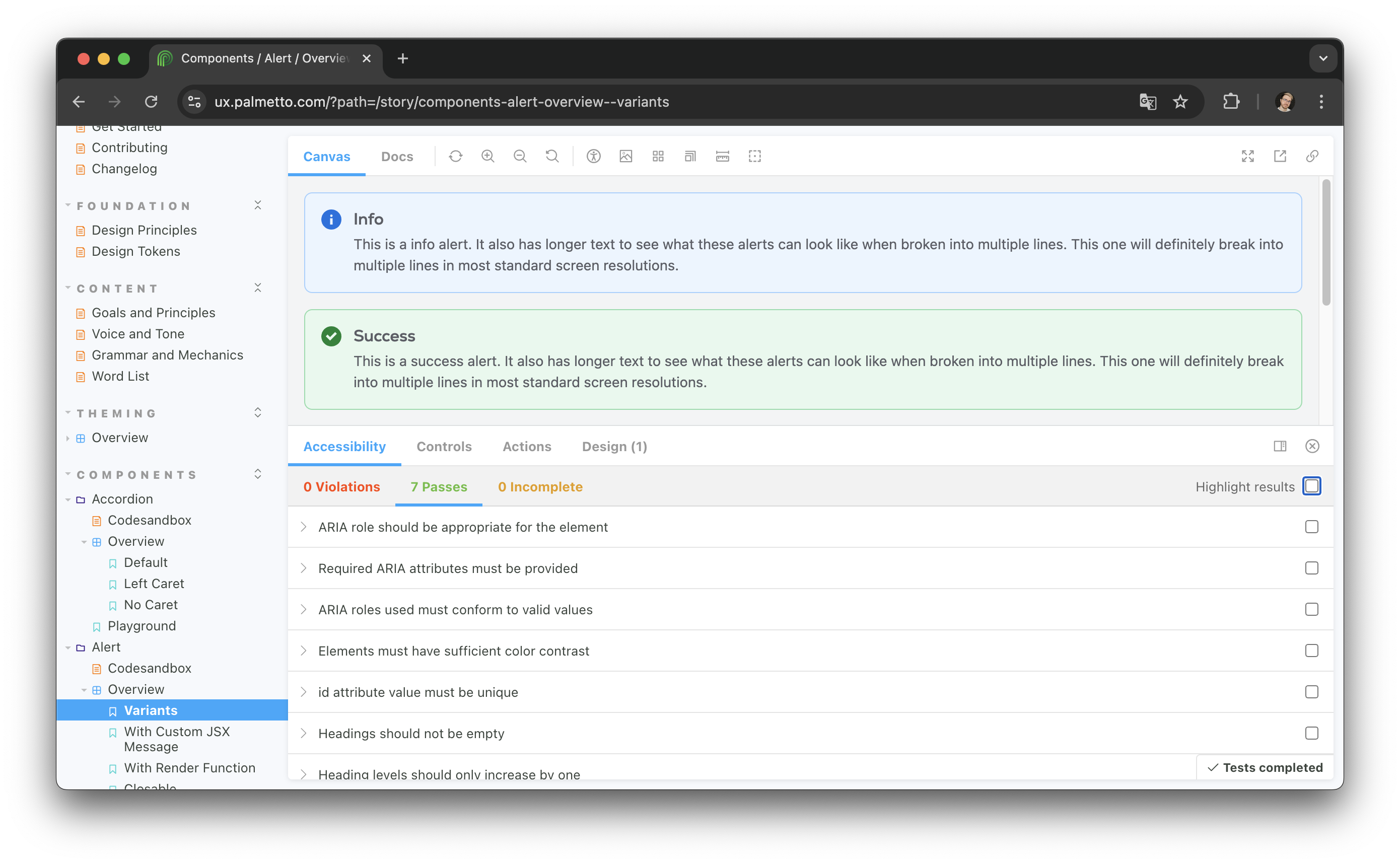The height and width of the screenshot is (864, 1400).
Task: Expand id attribute must be unique rule
Action: pos(304,692)
